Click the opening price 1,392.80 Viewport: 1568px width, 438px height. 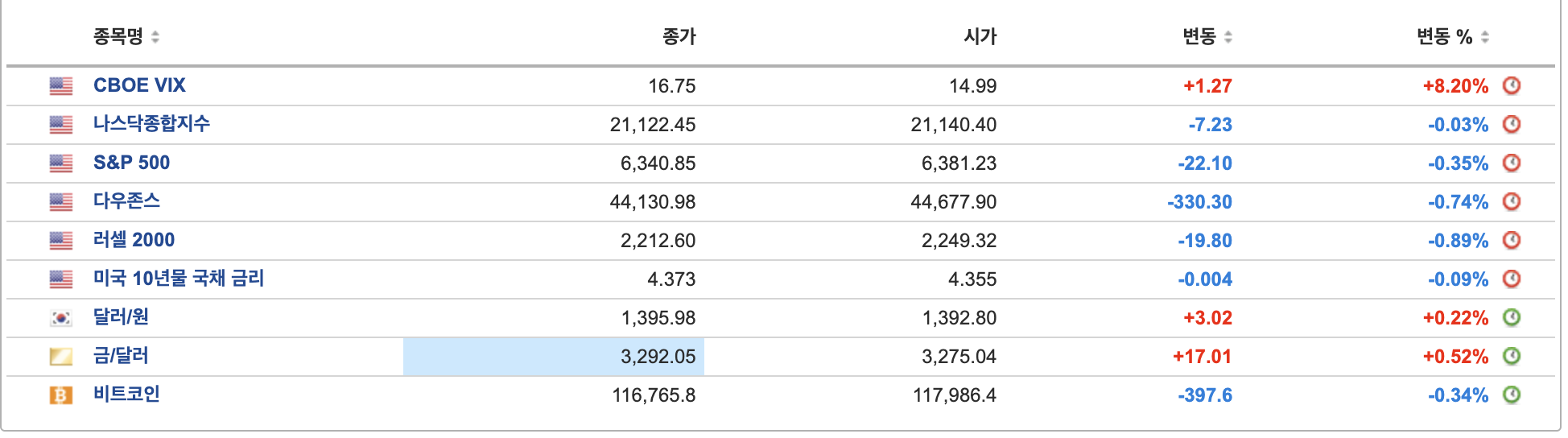pyautogui.click(x=959, y=318)
